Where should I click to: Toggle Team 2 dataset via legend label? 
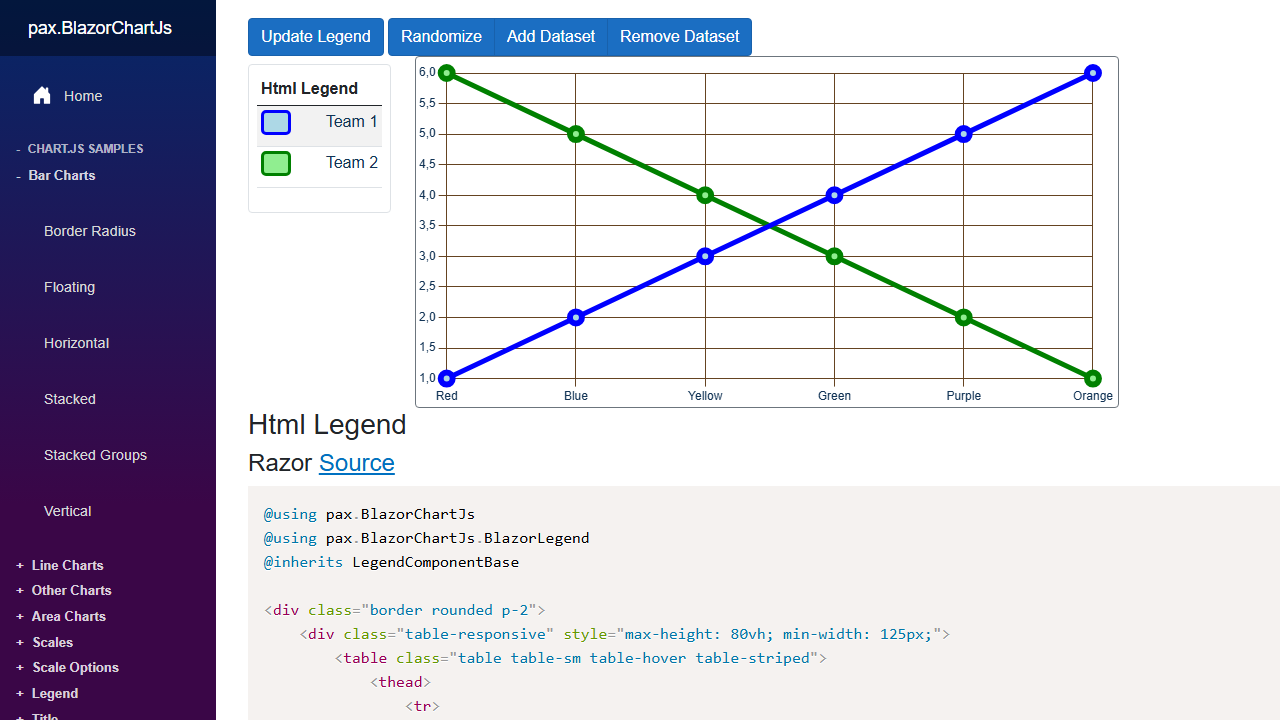(x=352, y=162)
